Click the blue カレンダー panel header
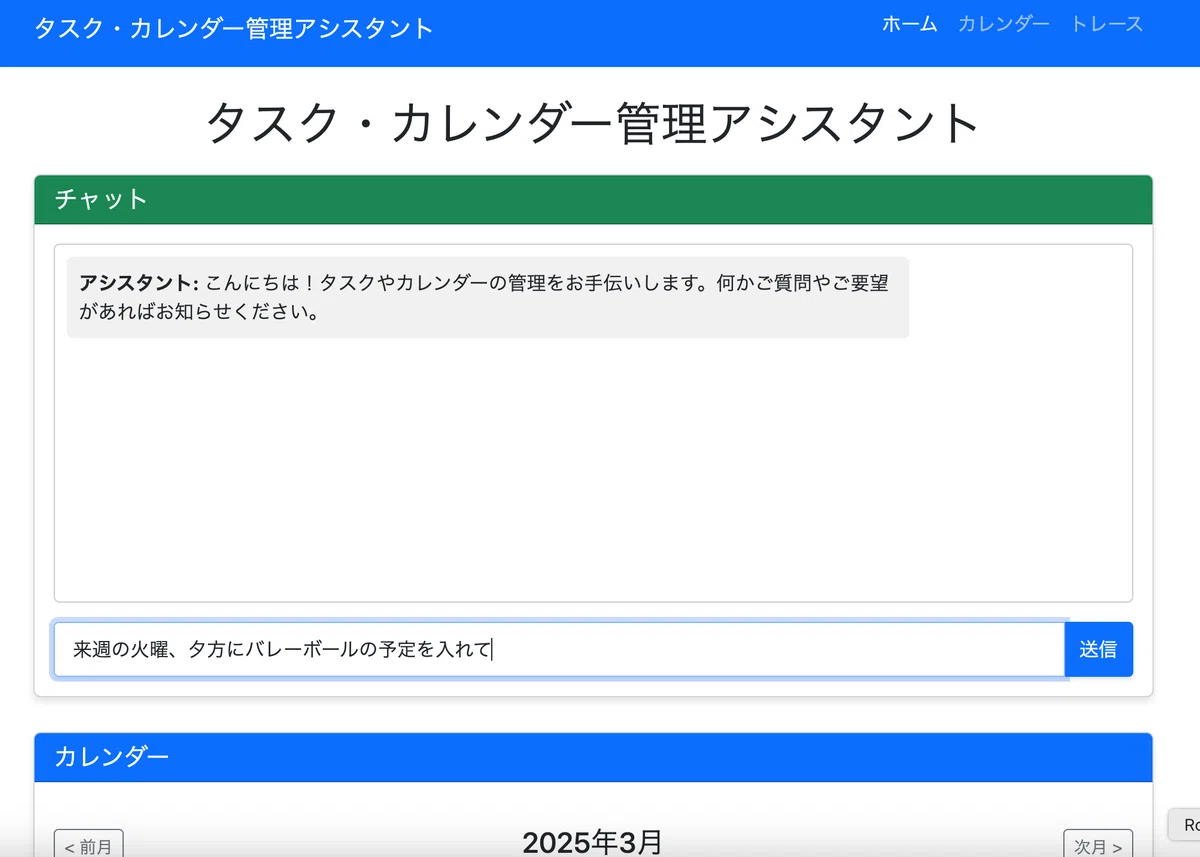1200x857 pixels. point(593,757)
